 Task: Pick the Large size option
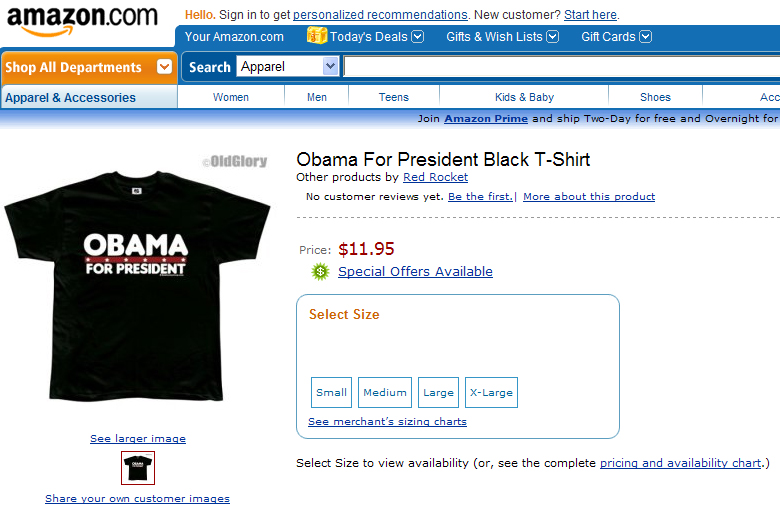click(438, 392)
